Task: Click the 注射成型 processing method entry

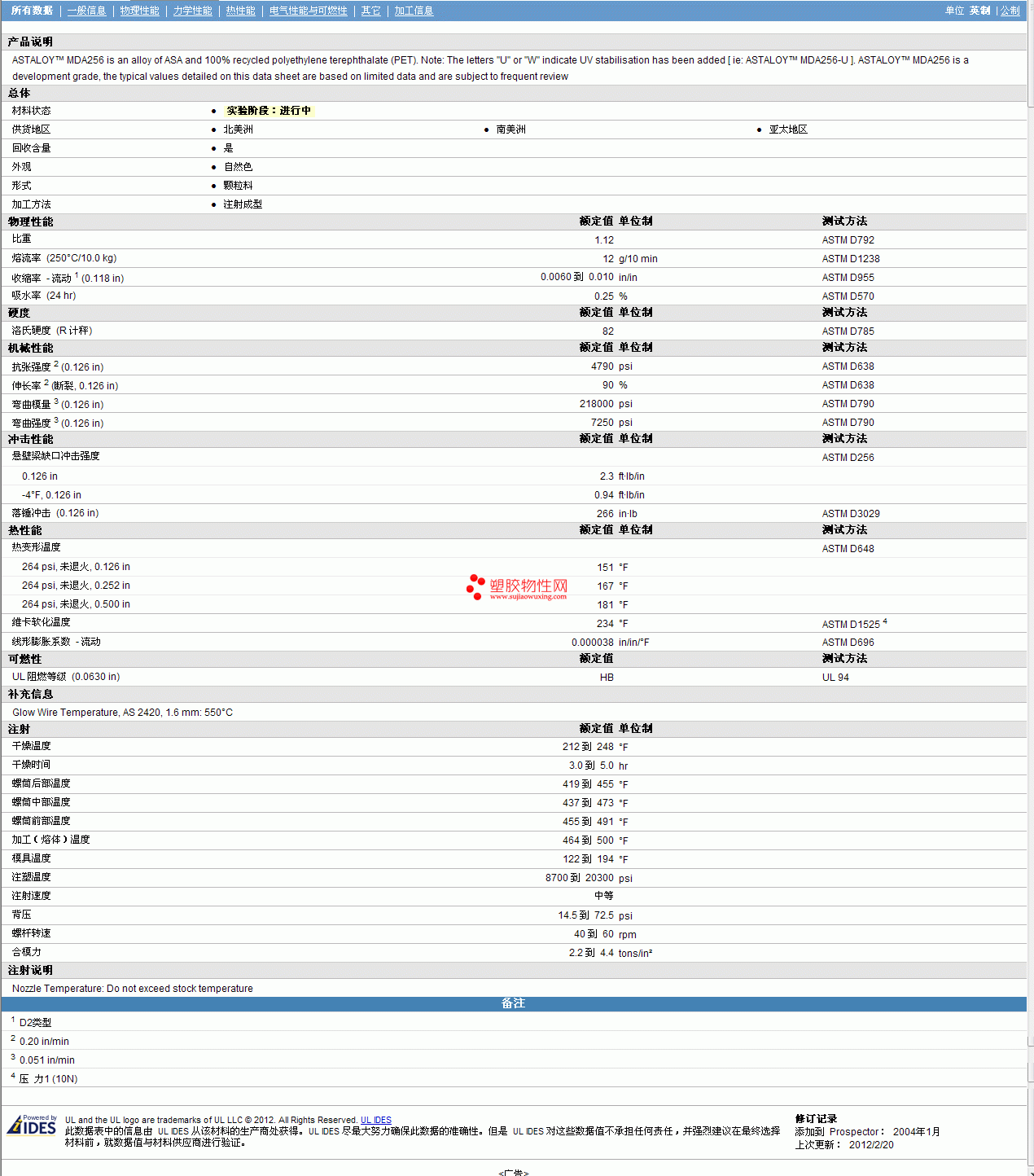Action: (x=243, y=204)
